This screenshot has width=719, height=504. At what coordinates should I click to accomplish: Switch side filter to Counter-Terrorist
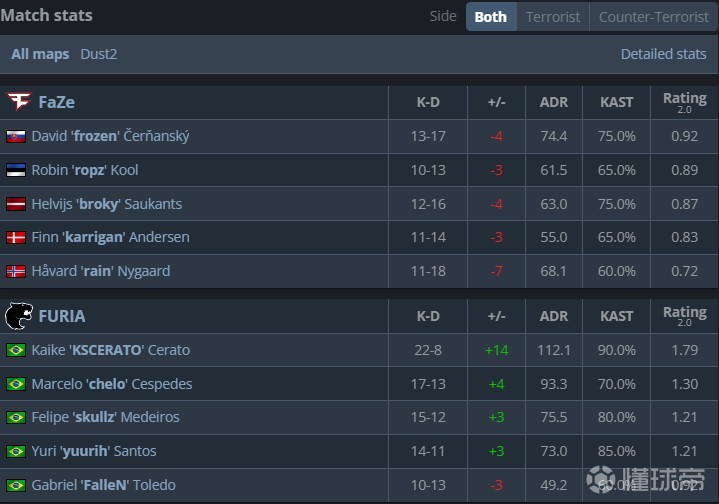(x=652, y=17)
